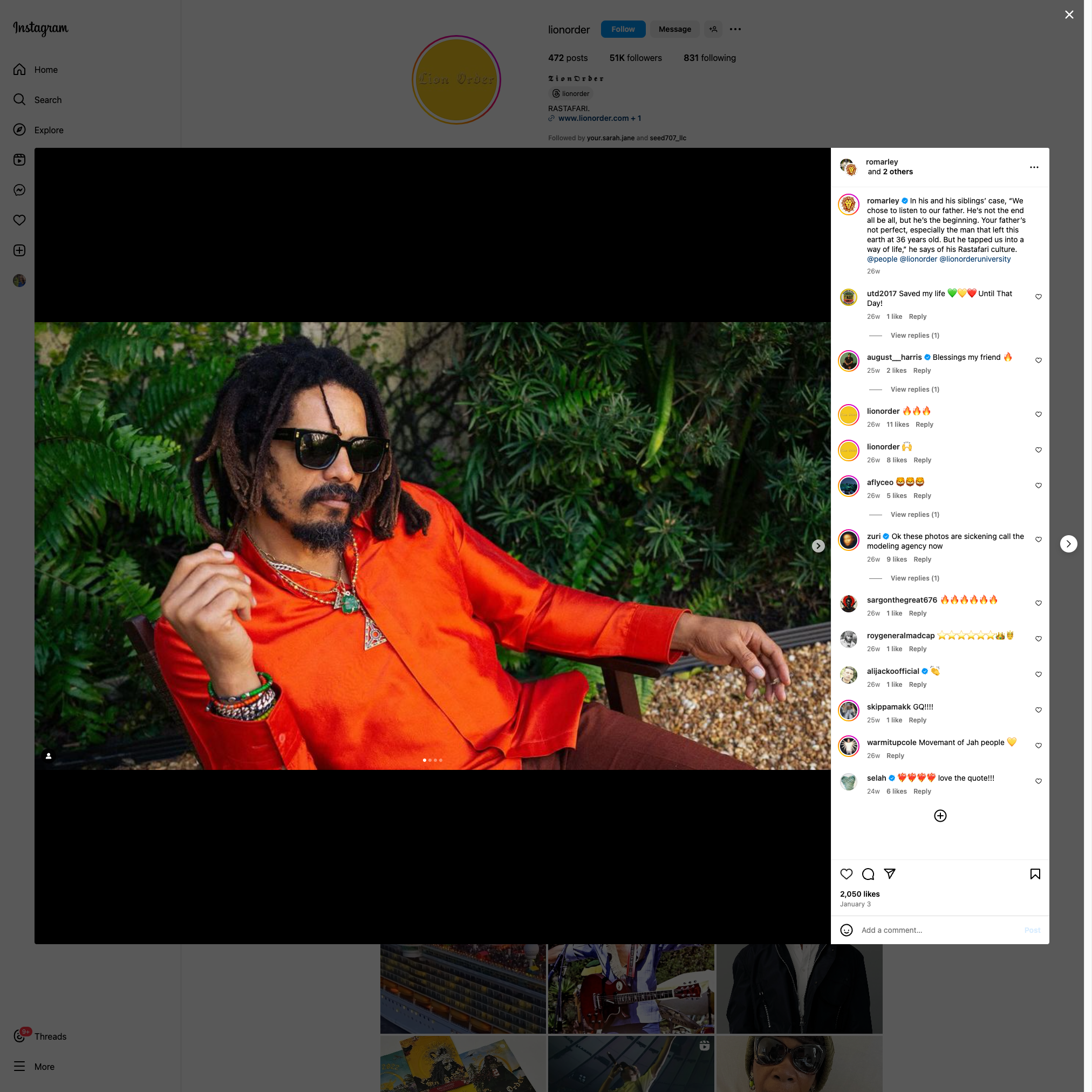Open the @people mention link
The width and height of the screenshot is (1092, 1092).
click(882, 259)
